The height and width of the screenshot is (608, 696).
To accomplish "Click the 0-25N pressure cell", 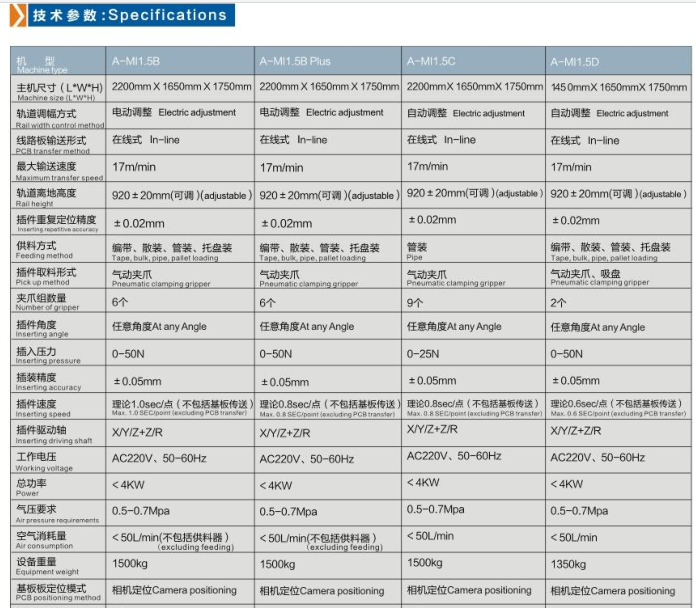I will [x=474, y=353].
